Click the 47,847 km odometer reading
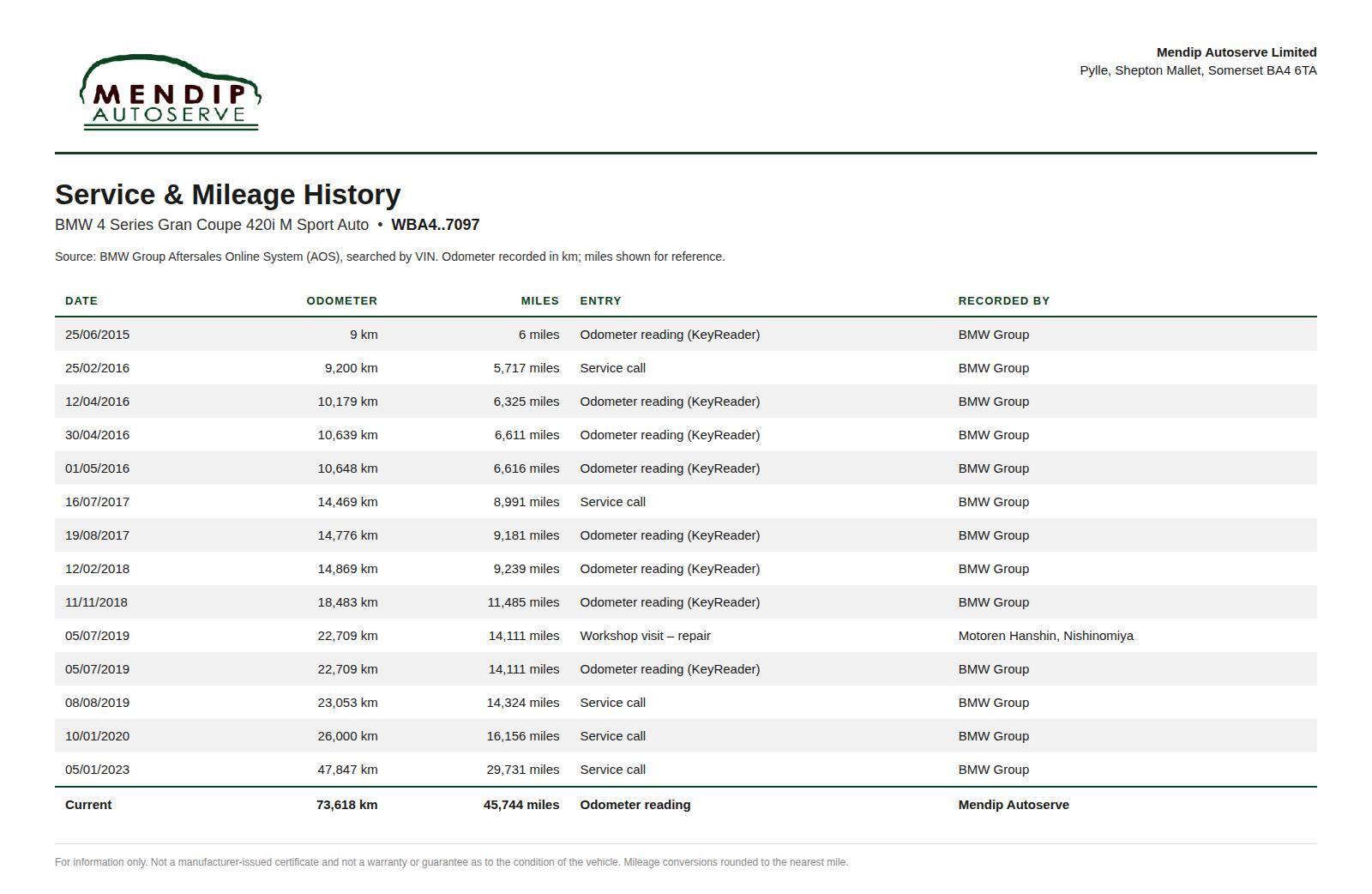Image resolution: width=1372 pixels, height=894 pixels. pyautogui.click(x=348, y=770)
